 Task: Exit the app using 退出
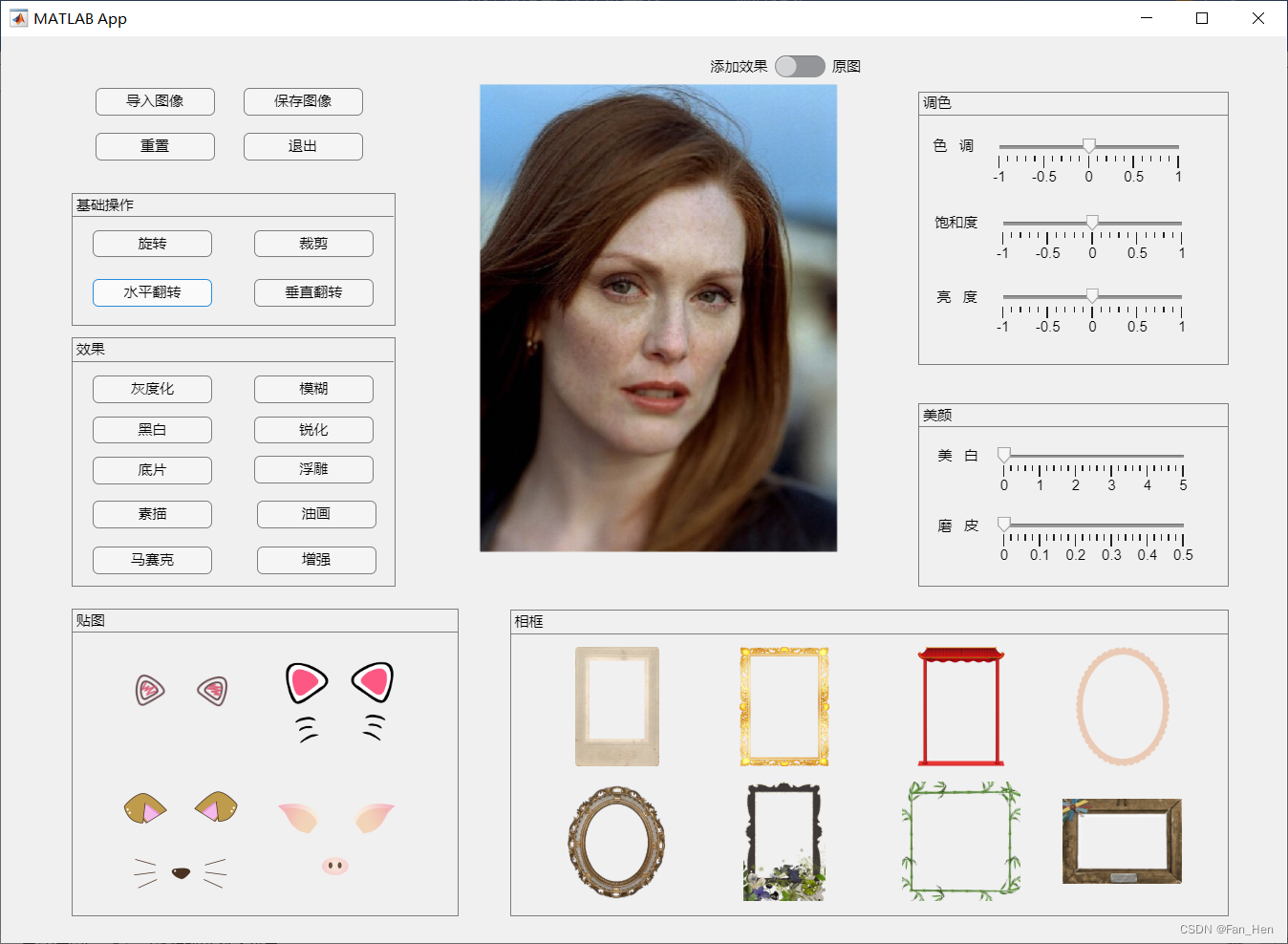(x=303, y=146)
